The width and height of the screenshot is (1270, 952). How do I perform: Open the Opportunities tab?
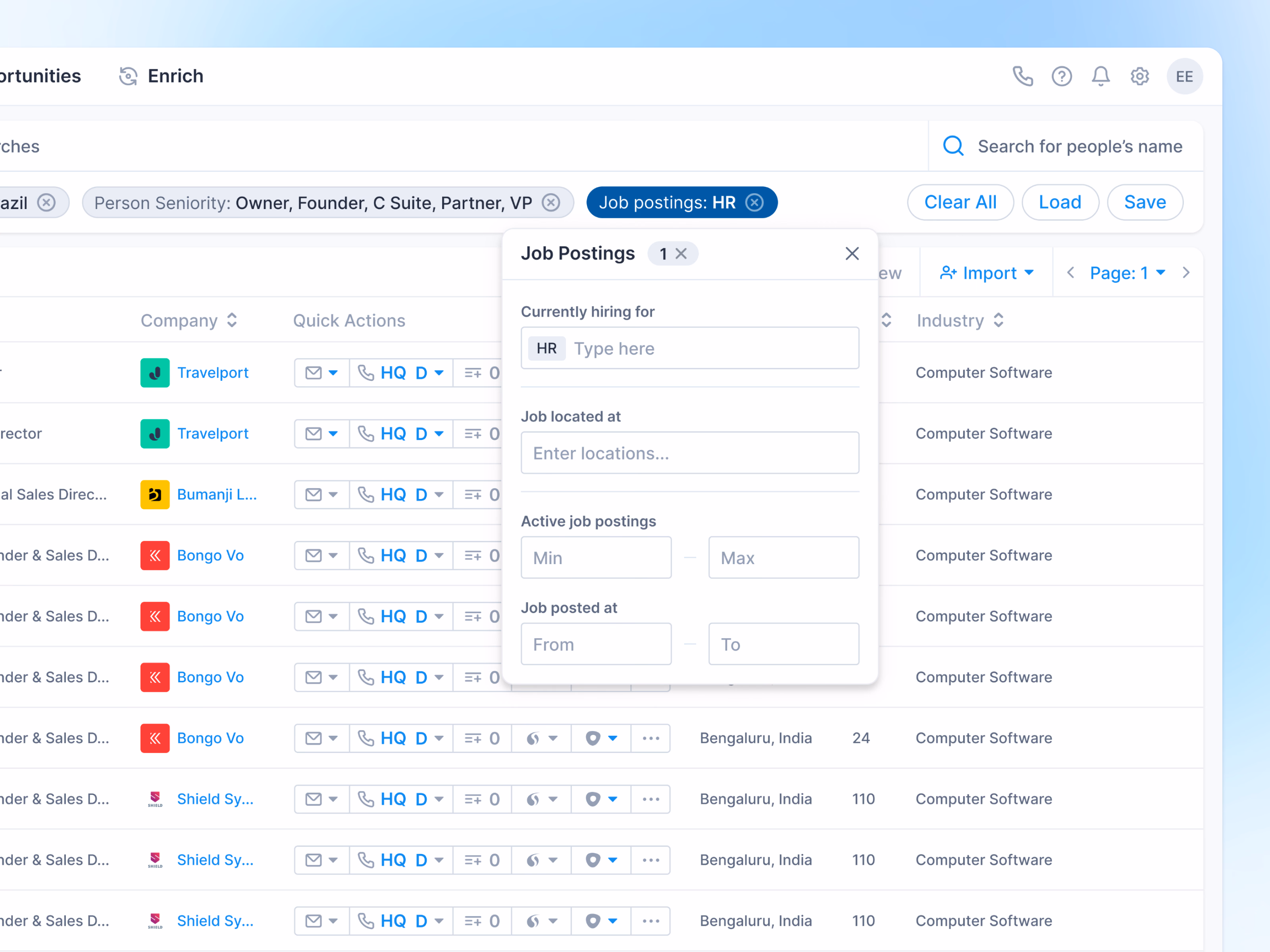40,76
